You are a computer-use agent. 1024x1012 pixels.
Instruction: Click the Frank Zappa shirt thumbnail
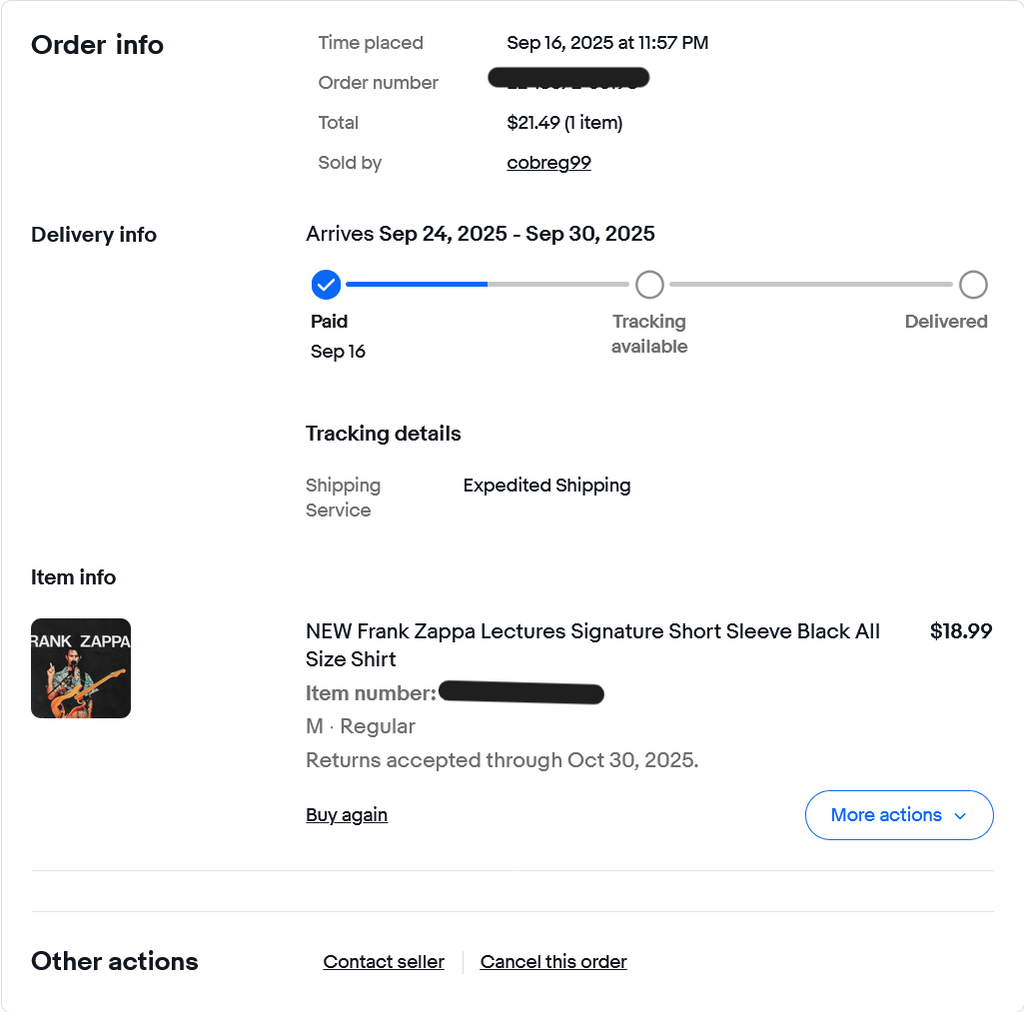(81, 668)
